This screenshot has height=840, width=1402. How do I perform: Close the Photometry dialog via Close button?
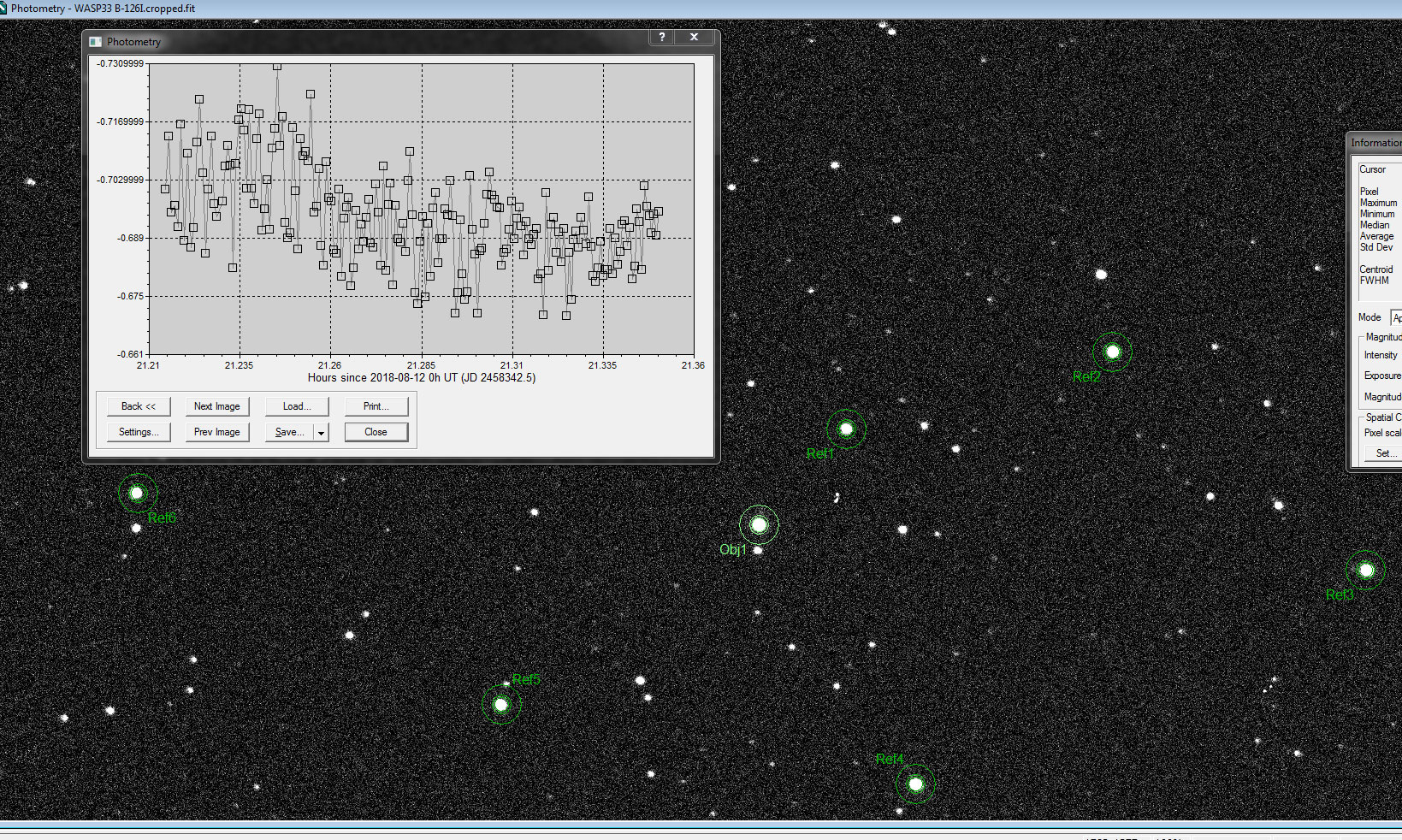[376, 432]
